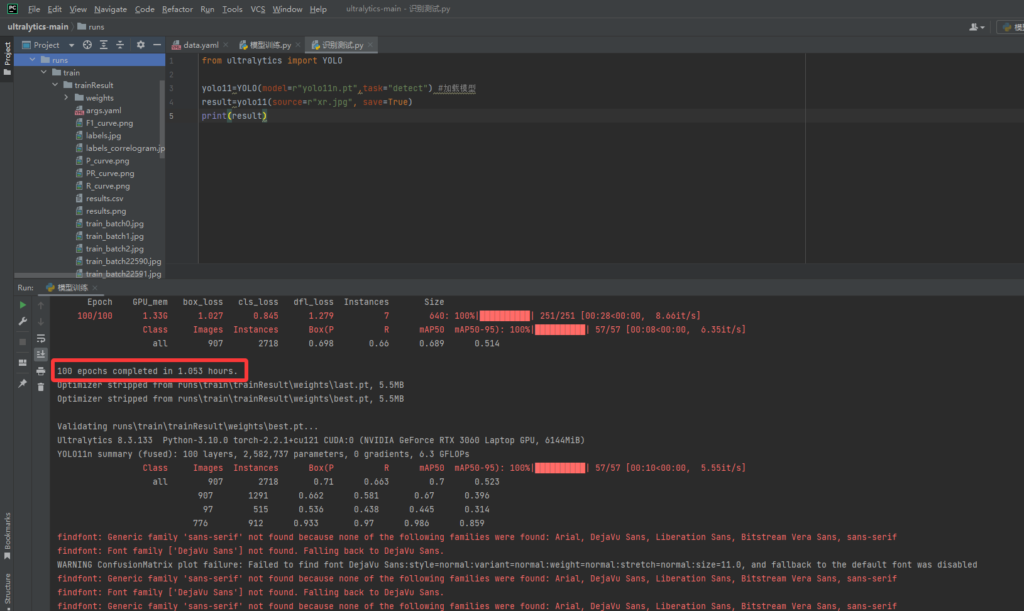Click the stop process square icon
This screenshot has height=611, width=1024.
click(x=22, y=341)
